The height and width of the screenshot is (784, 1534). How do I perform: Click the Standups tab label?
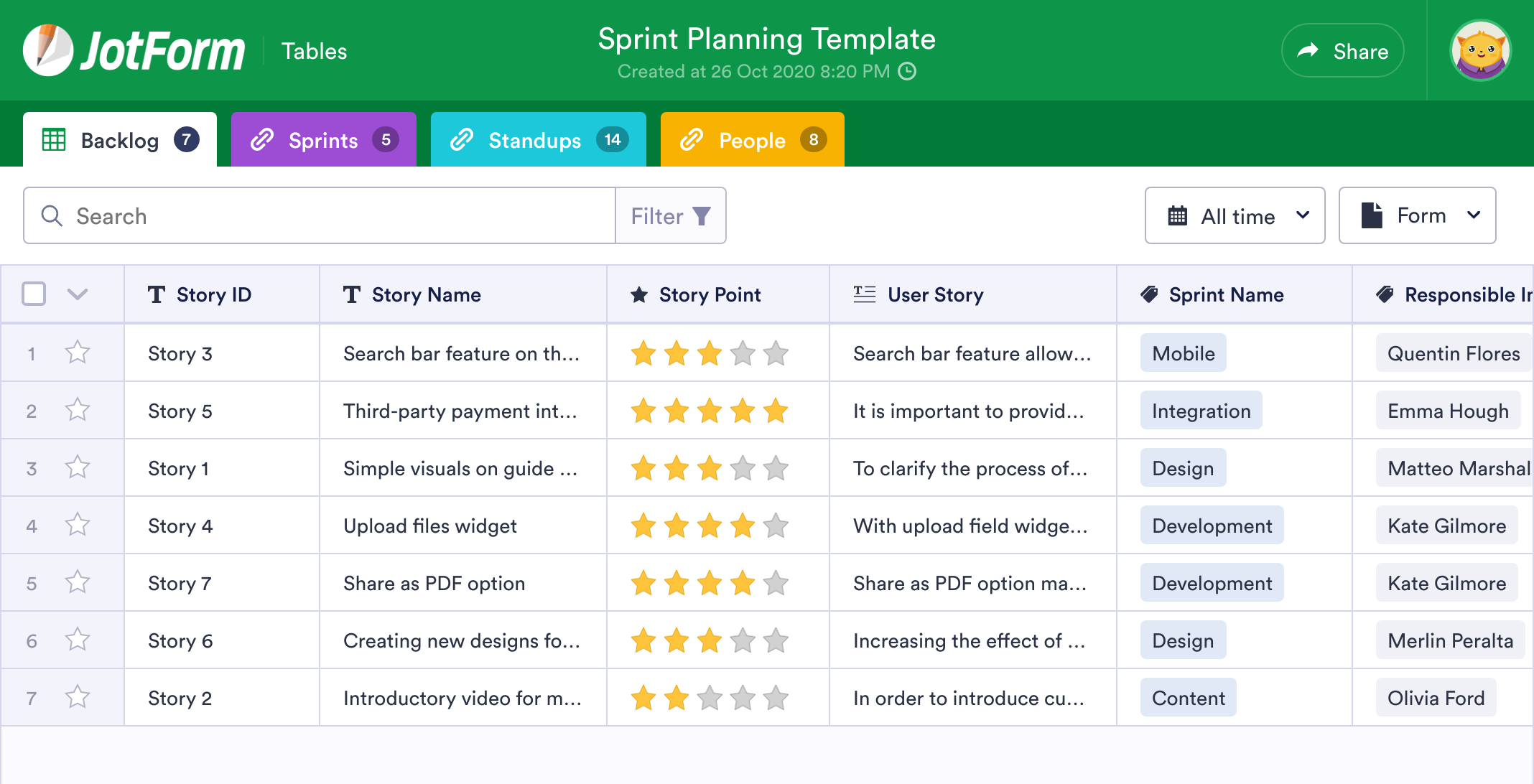click(x=534, y=140)
